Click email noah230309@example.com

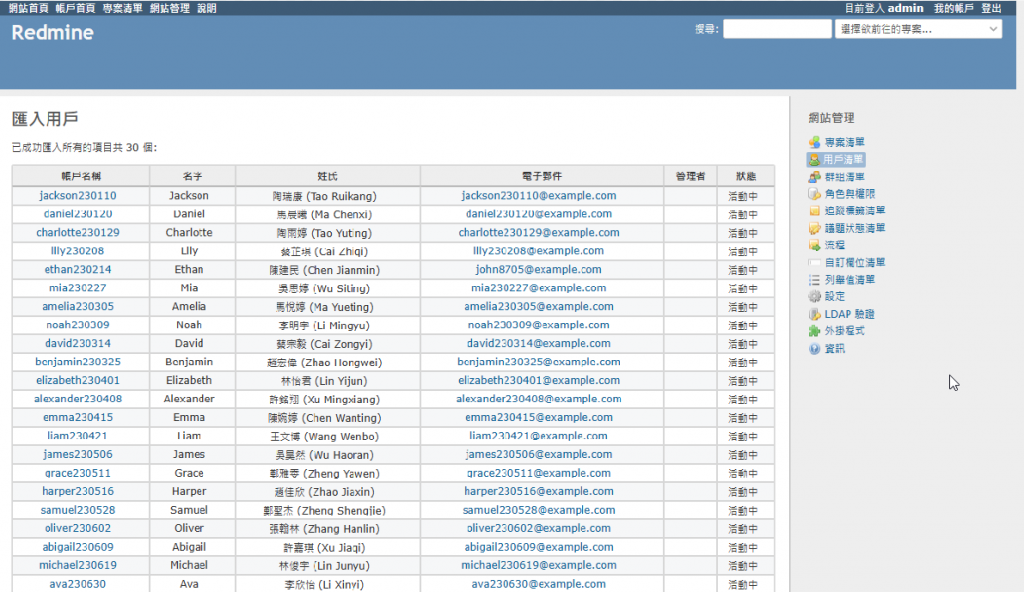click(539, 325)
